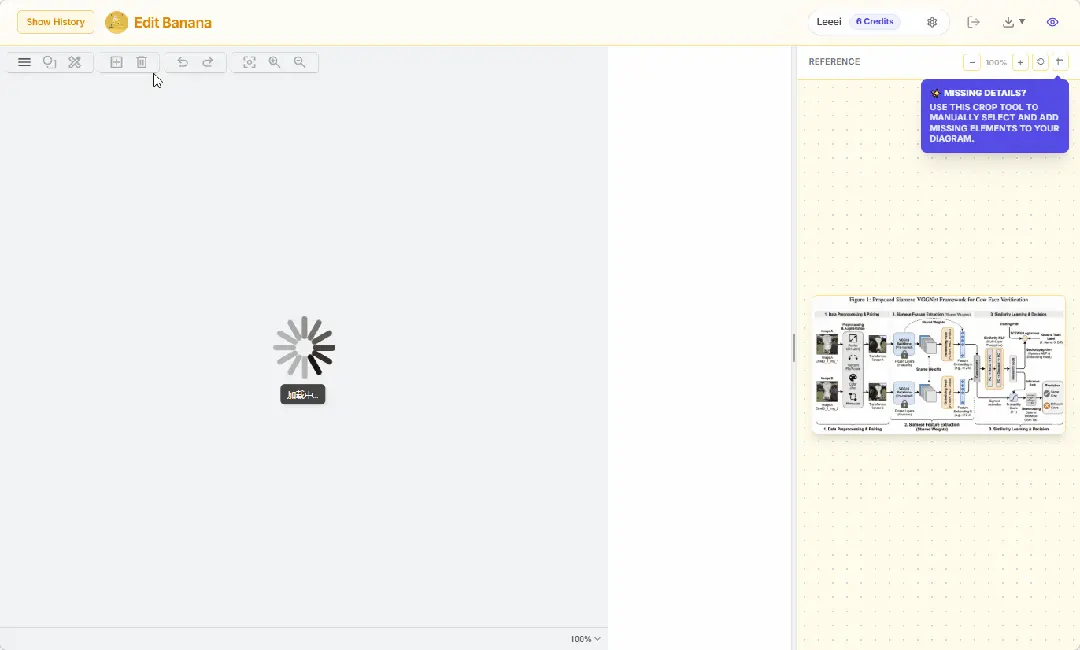The image size is (1080, 650).
Task: Decrease reference zoom with minus button
Action: [972, 62]
